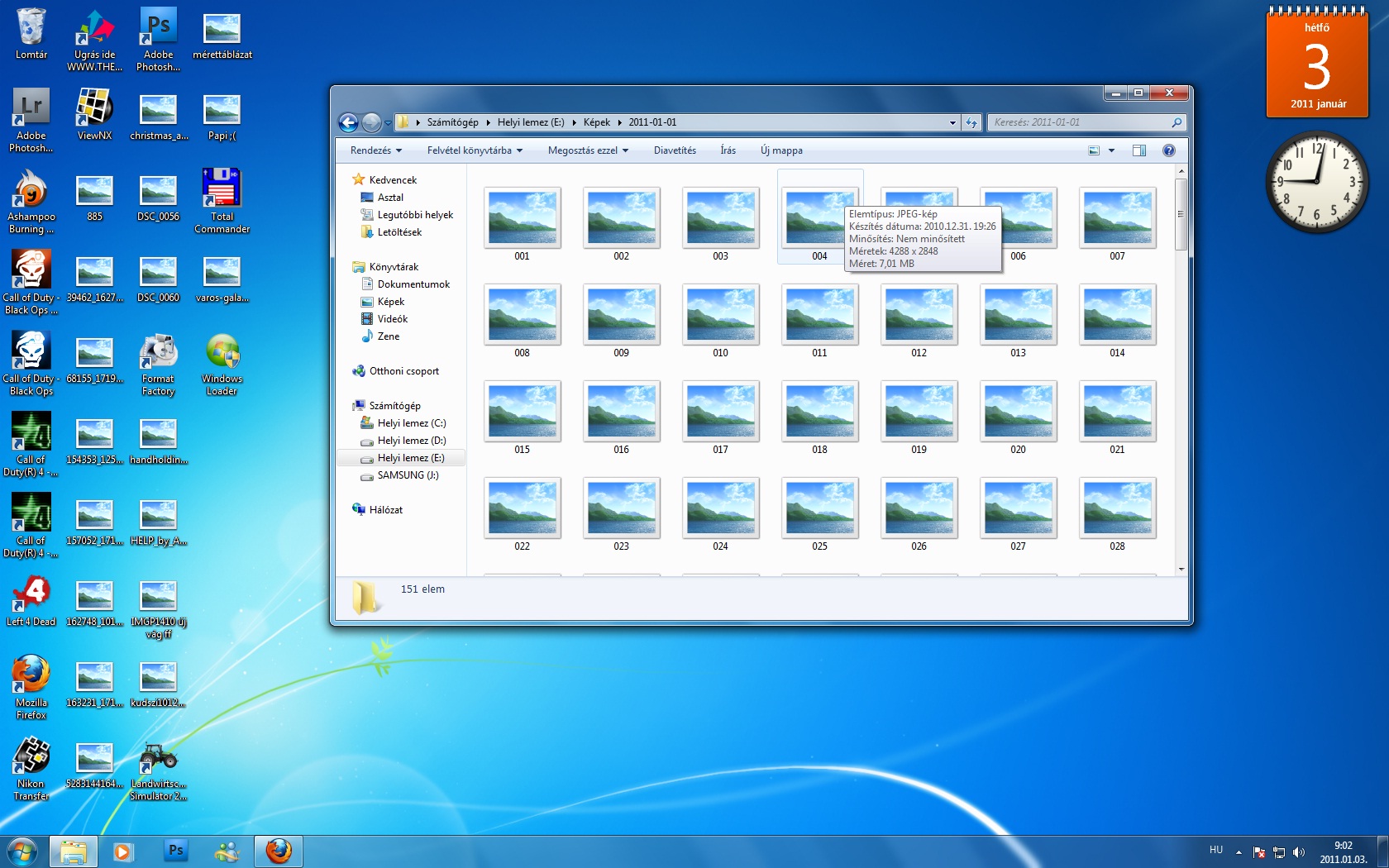
Task: Select the image thumbnail 010
Action: click(720, 315)
